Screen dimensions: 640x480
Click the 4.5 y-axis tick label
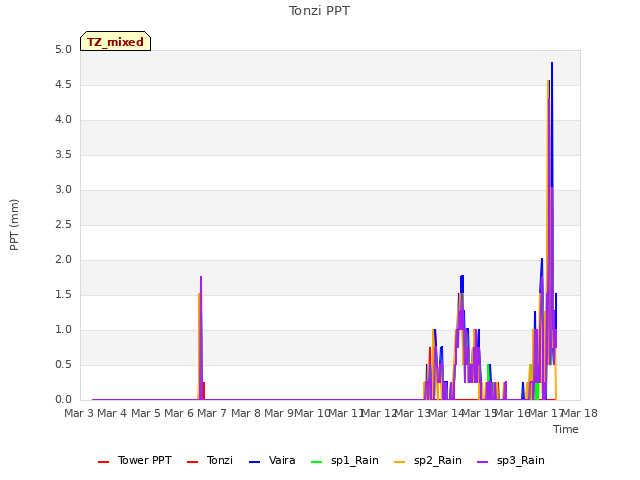63,85
